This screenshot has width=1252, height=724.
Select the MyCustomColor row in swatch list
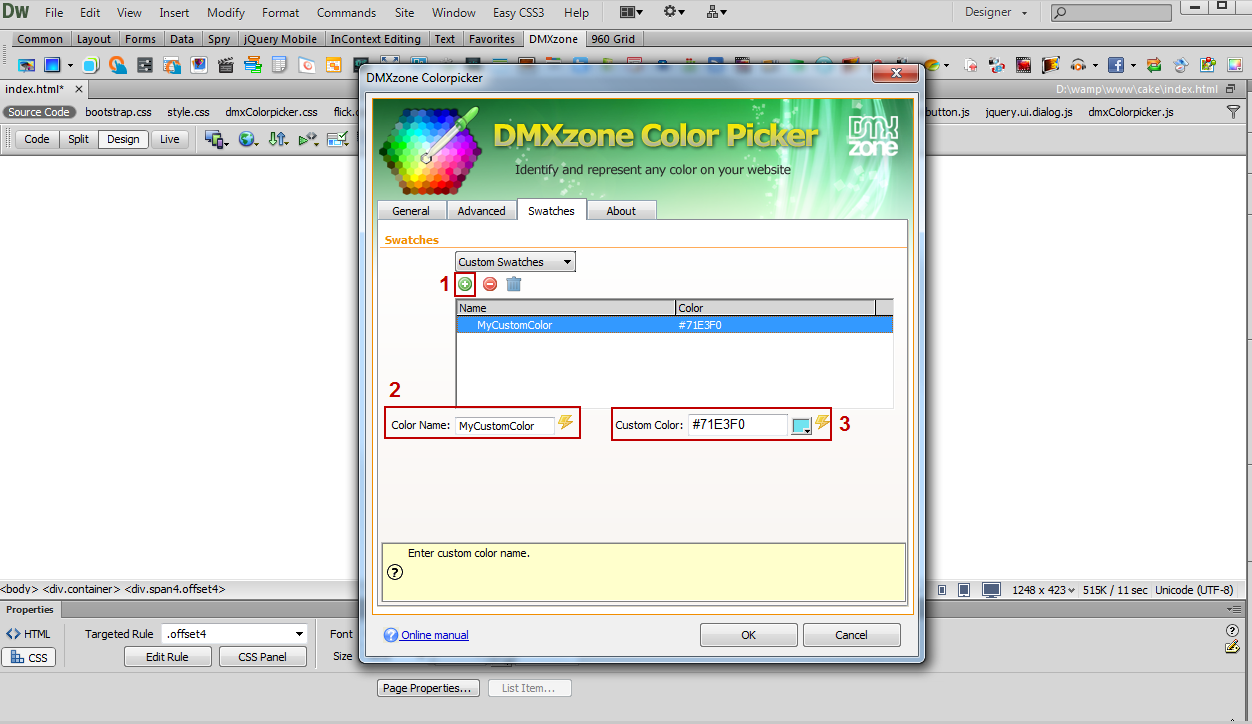pos(675,325)
